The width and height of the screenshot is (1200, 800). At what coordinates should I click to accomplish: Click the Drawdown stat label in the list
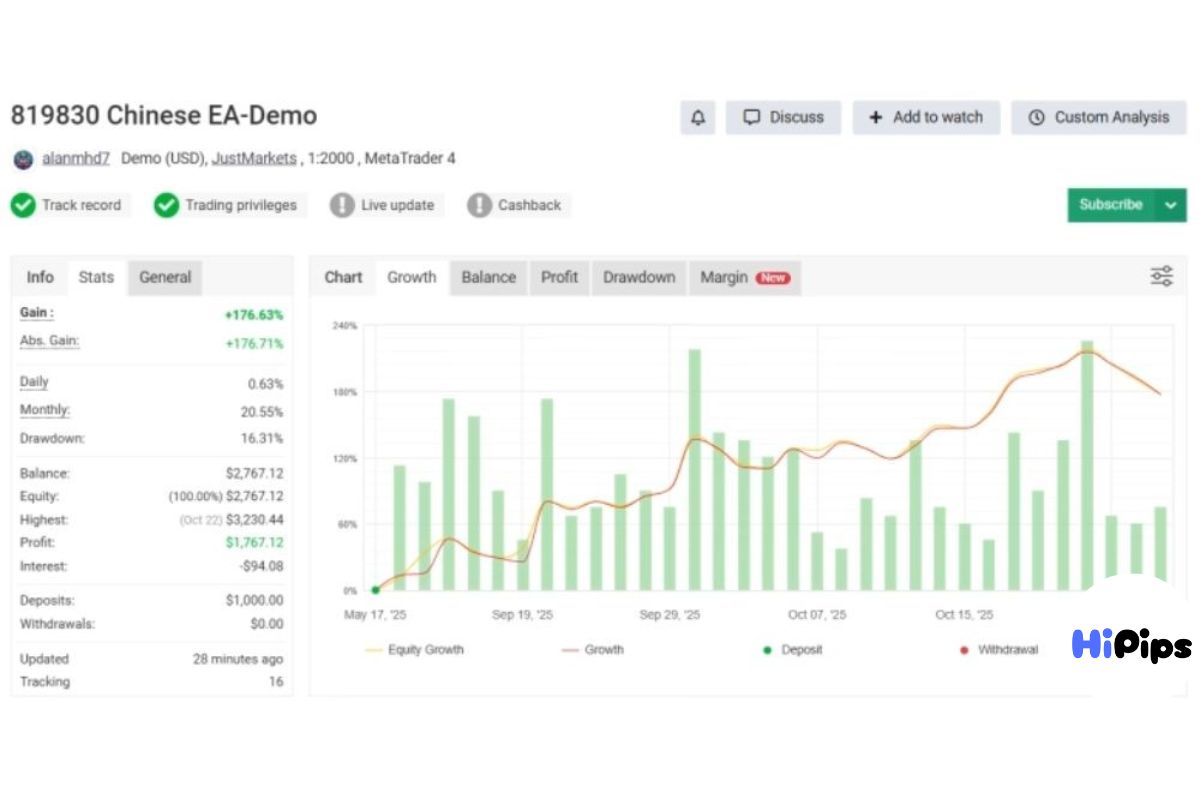click(x=52, y=438)
